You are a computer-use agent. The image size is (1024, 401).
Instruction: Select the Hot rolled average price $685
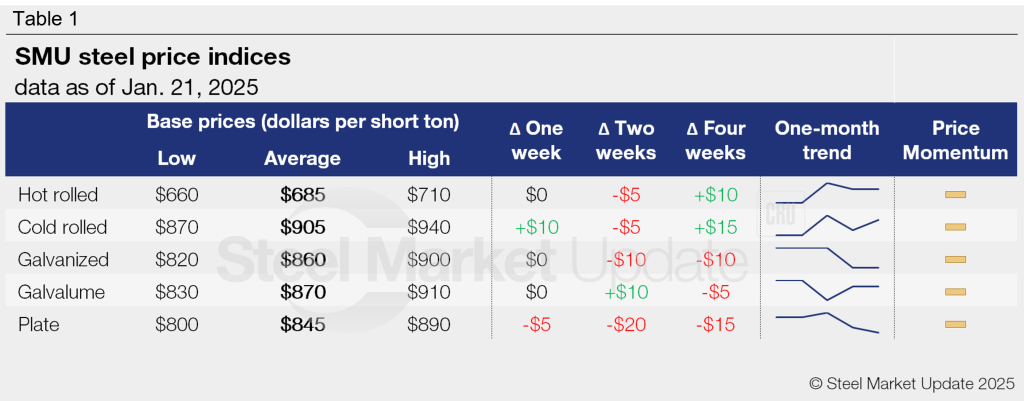[x=302, y=194]
